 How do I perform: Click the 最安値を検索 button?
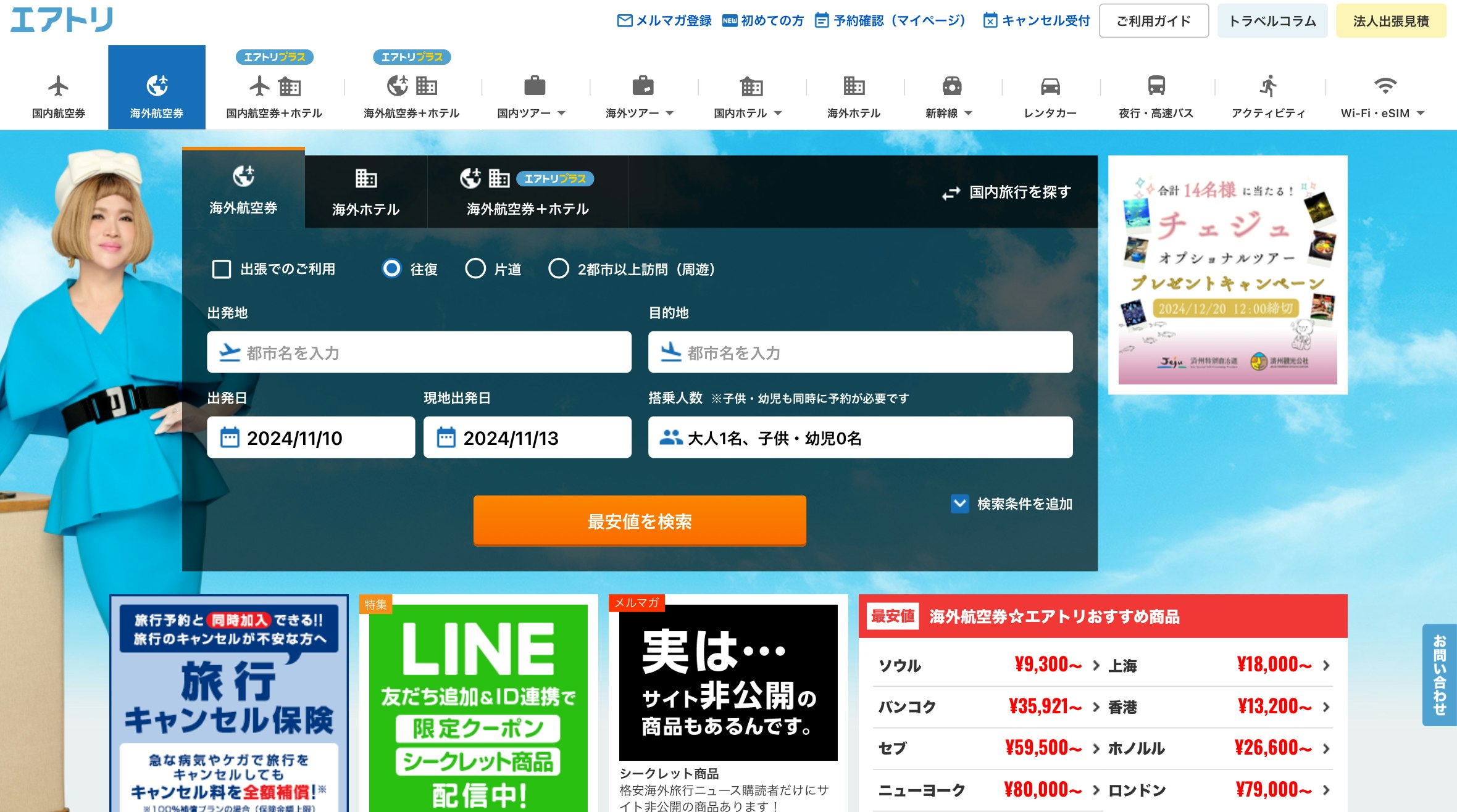coord(640,521)
